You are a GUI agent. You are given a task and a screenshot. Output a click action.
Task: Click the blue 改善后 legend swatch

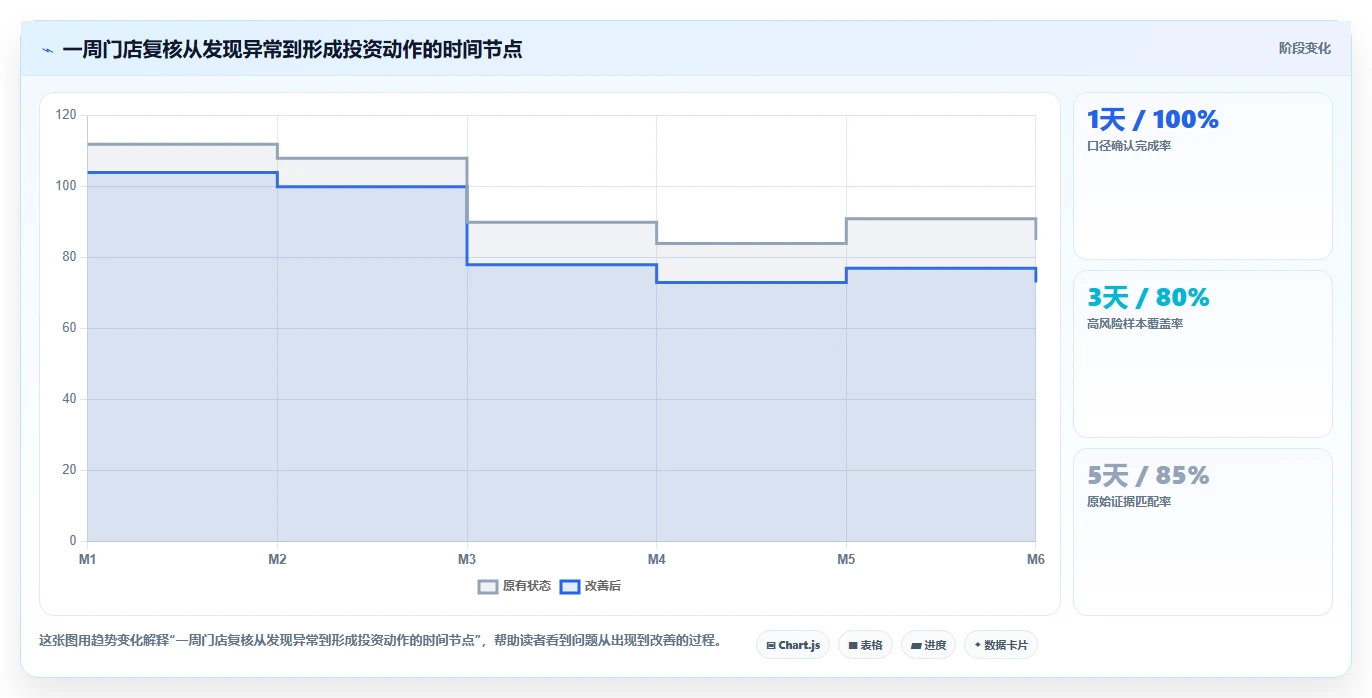(x=569, y=586)
